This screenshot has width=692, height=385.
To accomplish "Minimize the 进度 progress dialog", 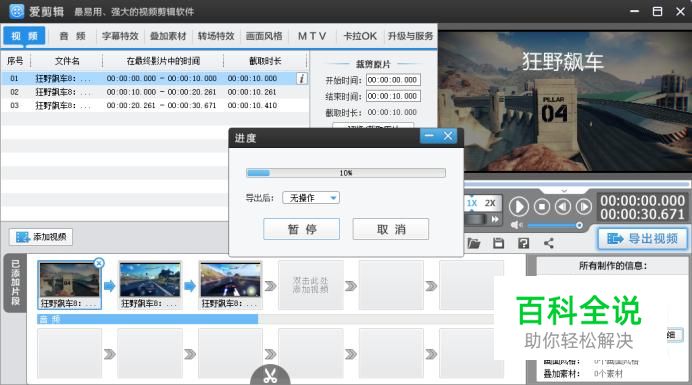I will [429, 136].
